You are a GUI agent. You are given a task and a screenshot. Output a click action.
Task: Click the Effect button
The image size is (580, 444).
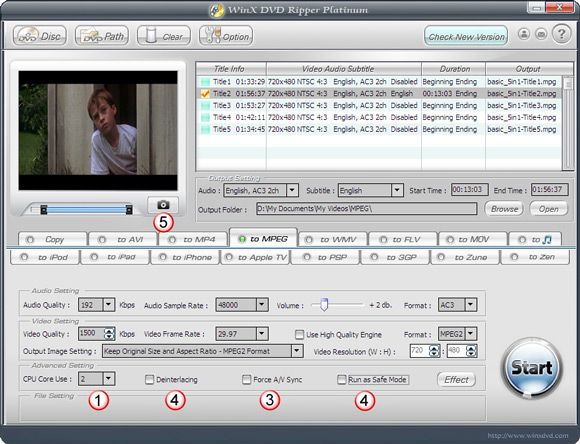[456, 380]
